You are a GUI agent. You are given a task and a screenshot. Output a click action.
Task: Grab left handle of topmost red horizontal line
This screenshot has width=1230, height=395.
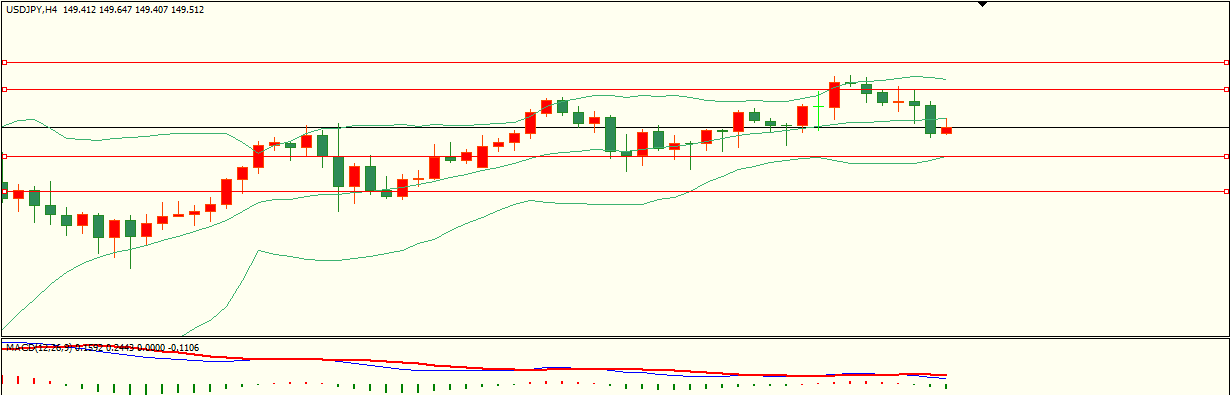click(4, 62)
